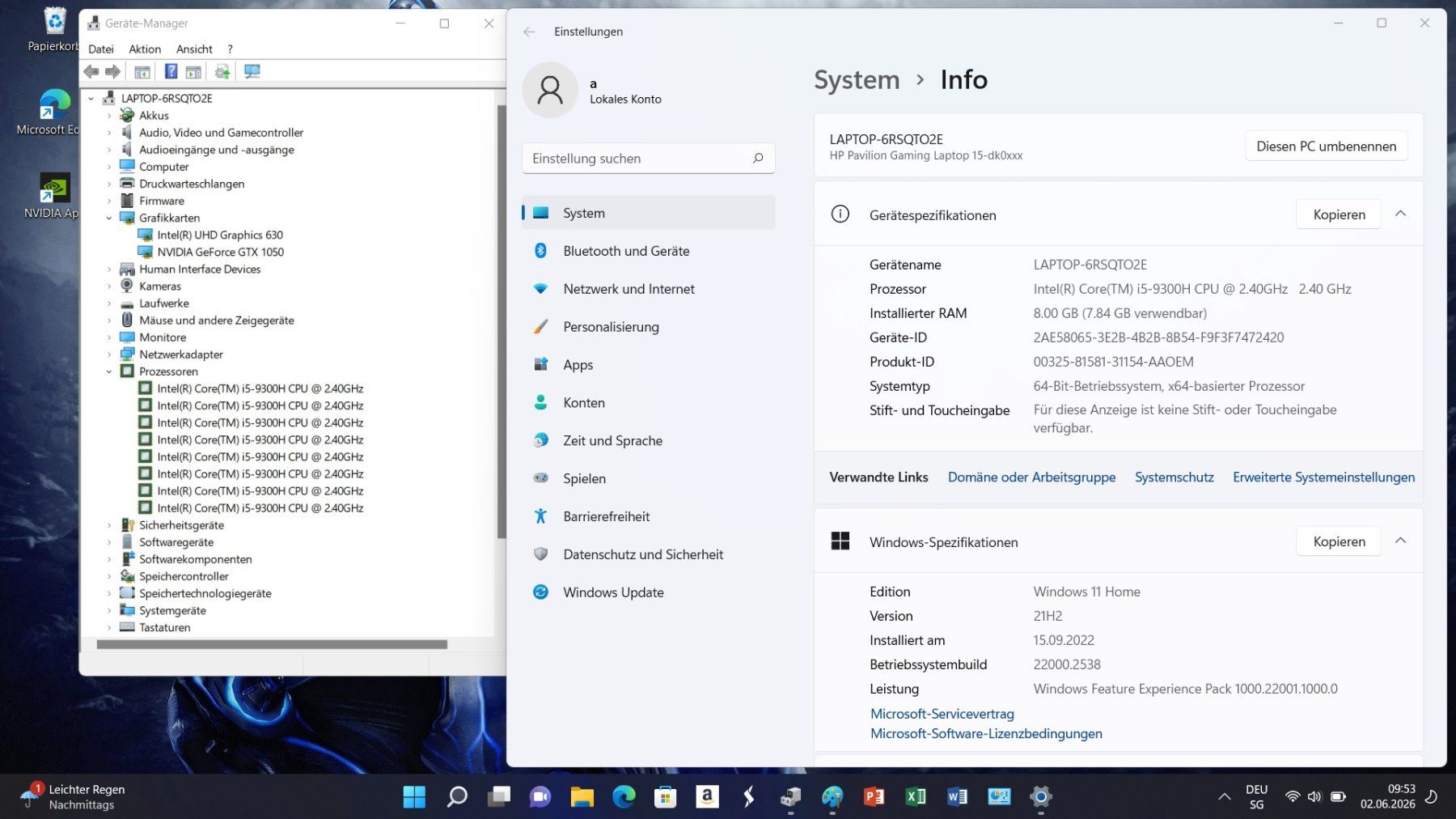Collapse the Grafikkarten tree node
Screen dimensions: 1456x819
click(109, 218)
